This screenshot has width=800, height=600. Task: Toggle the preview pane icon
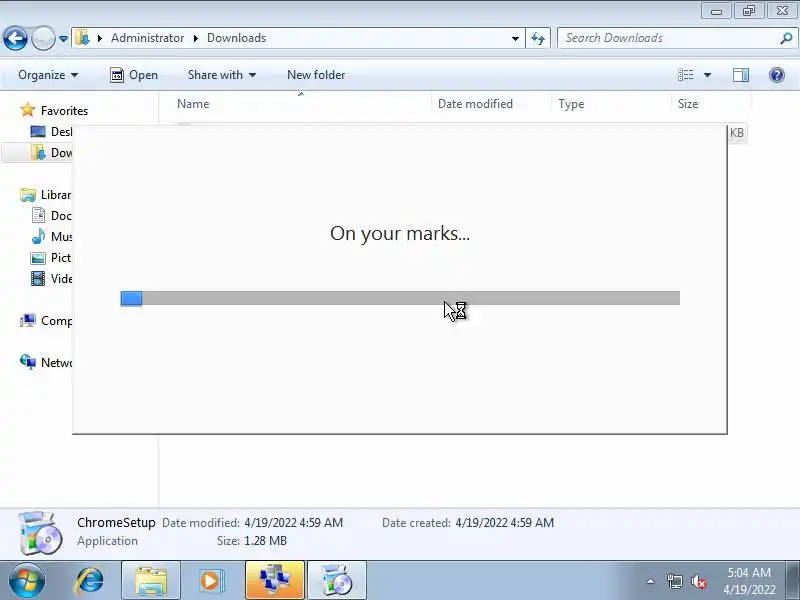[x=741, y=75]
